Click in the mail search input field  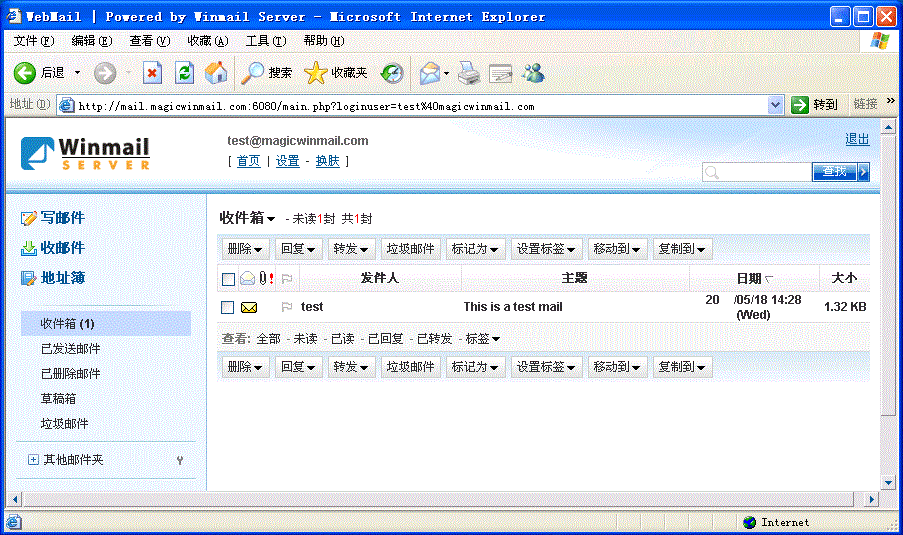pos(757,172)
